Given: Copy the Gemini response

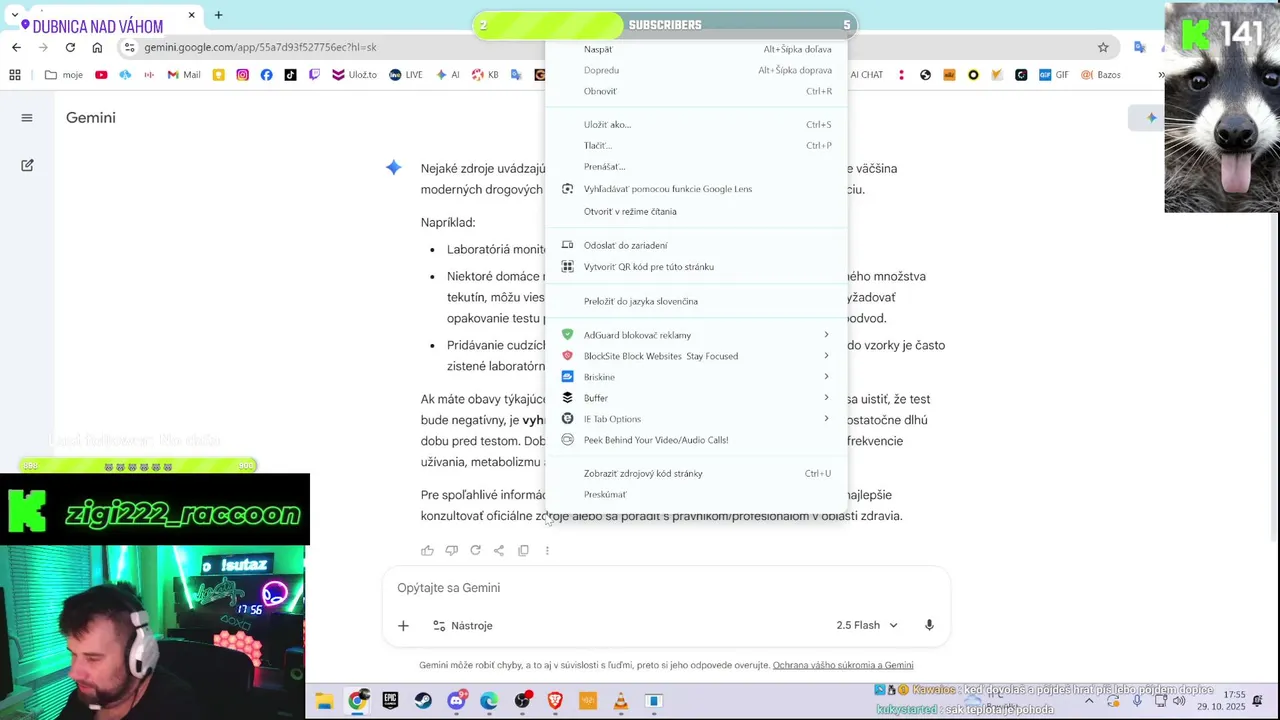Looking at the screenshot, I should pos(523,550).
